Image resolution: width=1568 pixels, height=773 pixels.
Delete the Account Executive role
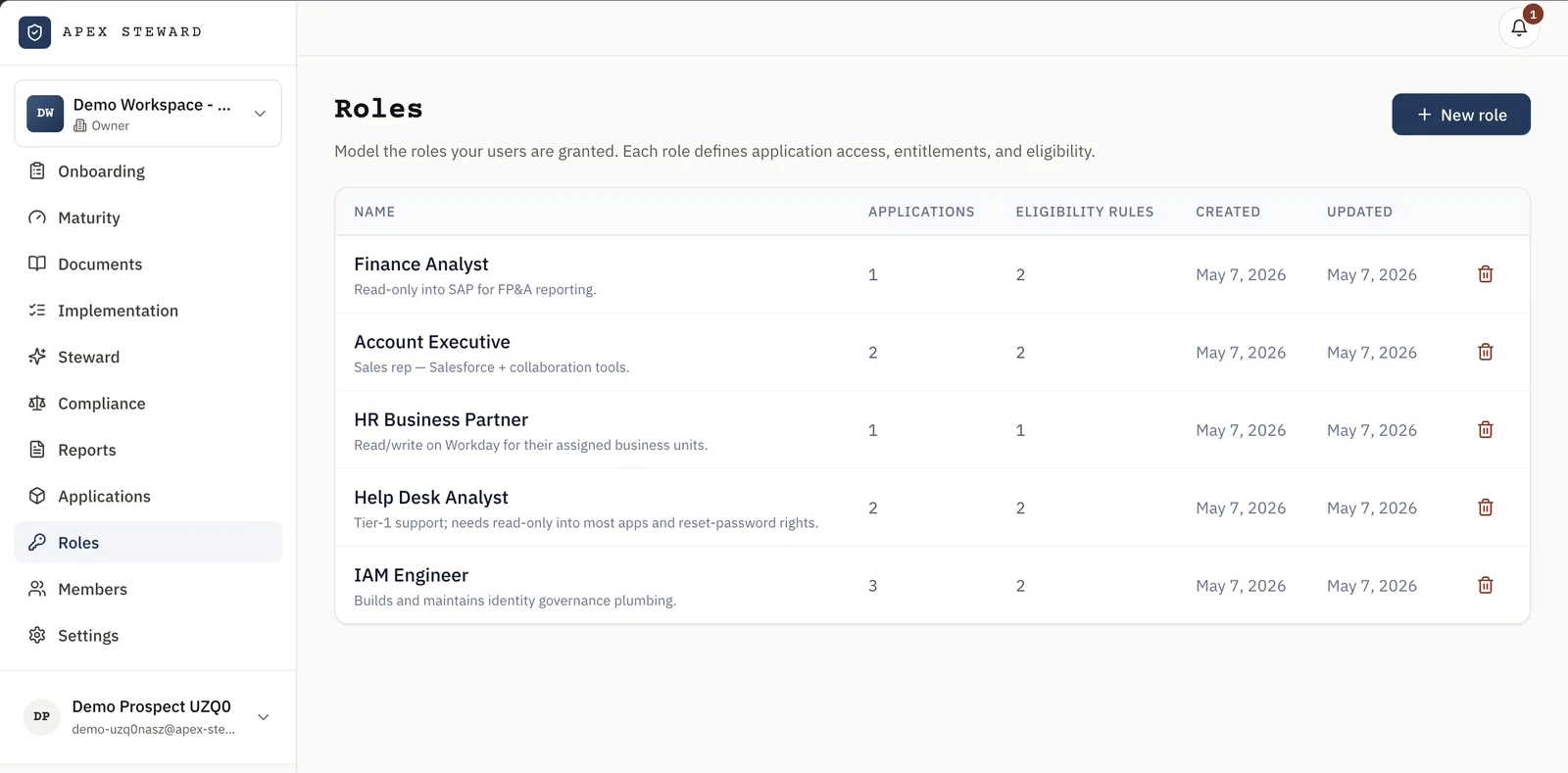click(x=1486, y=352)
